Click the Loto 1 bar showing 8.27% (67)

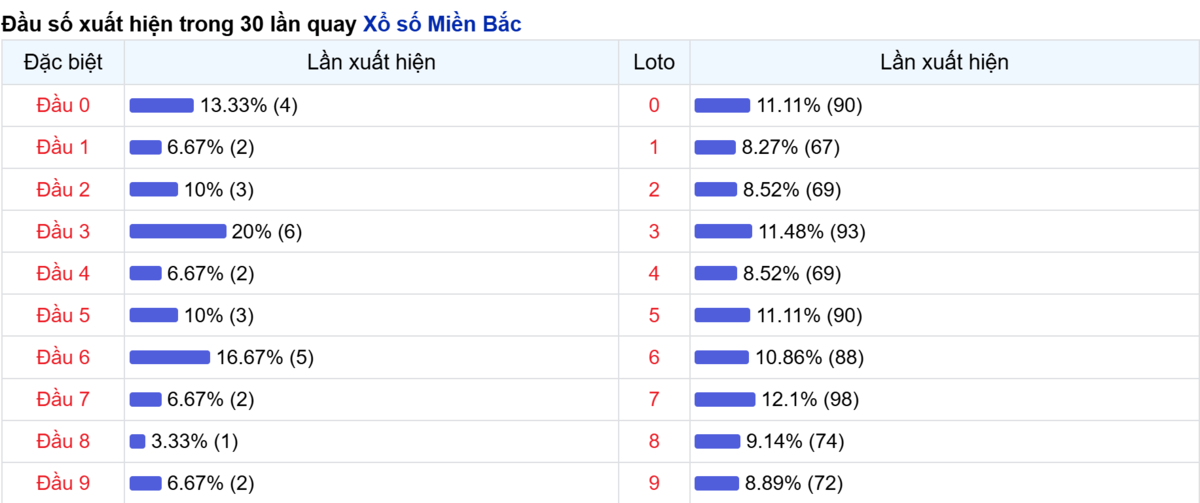pyautogui.click(x=715, y=147)
